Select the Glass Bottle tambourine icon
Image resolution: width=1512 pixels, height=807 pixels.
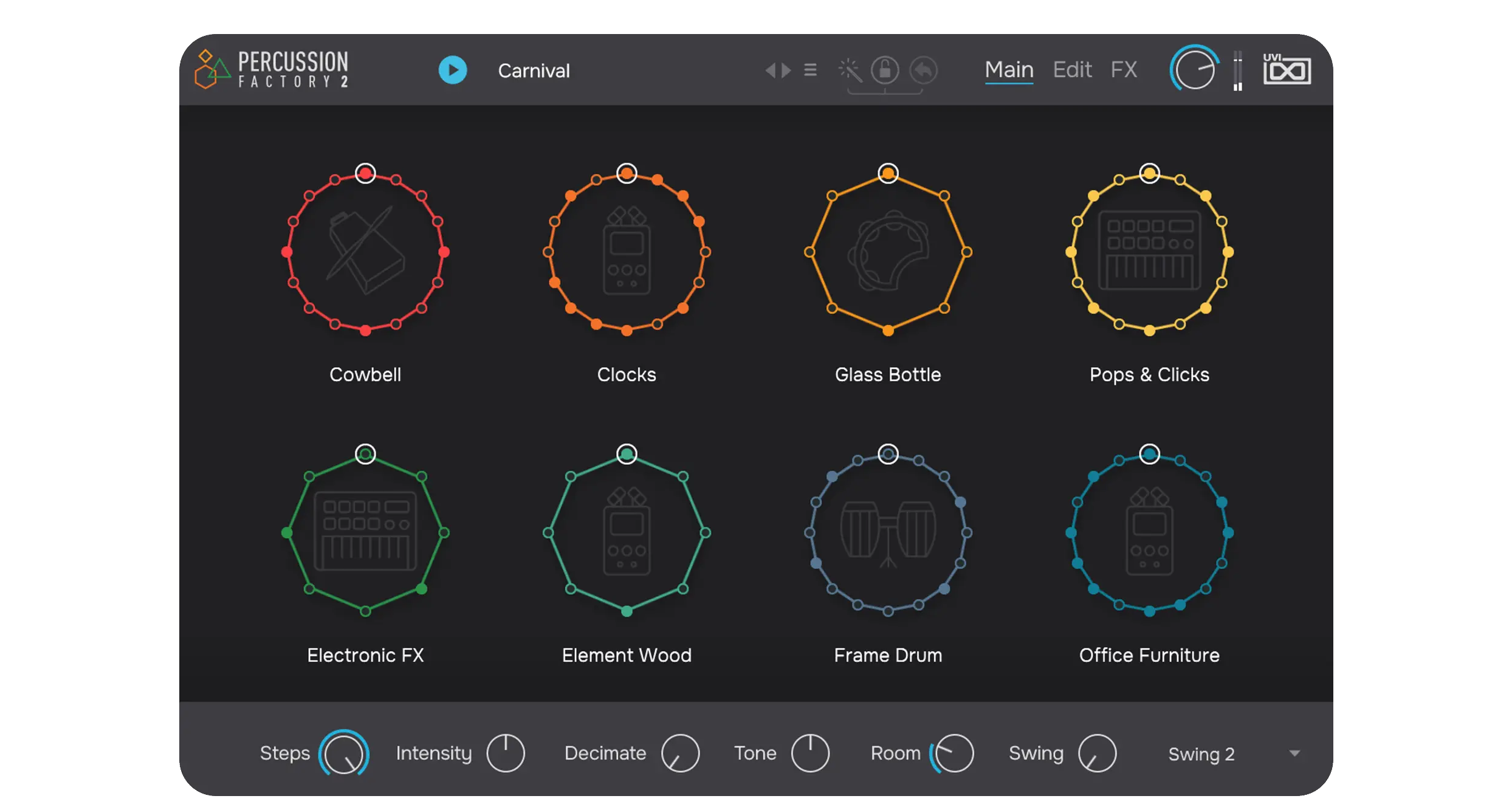888,252
